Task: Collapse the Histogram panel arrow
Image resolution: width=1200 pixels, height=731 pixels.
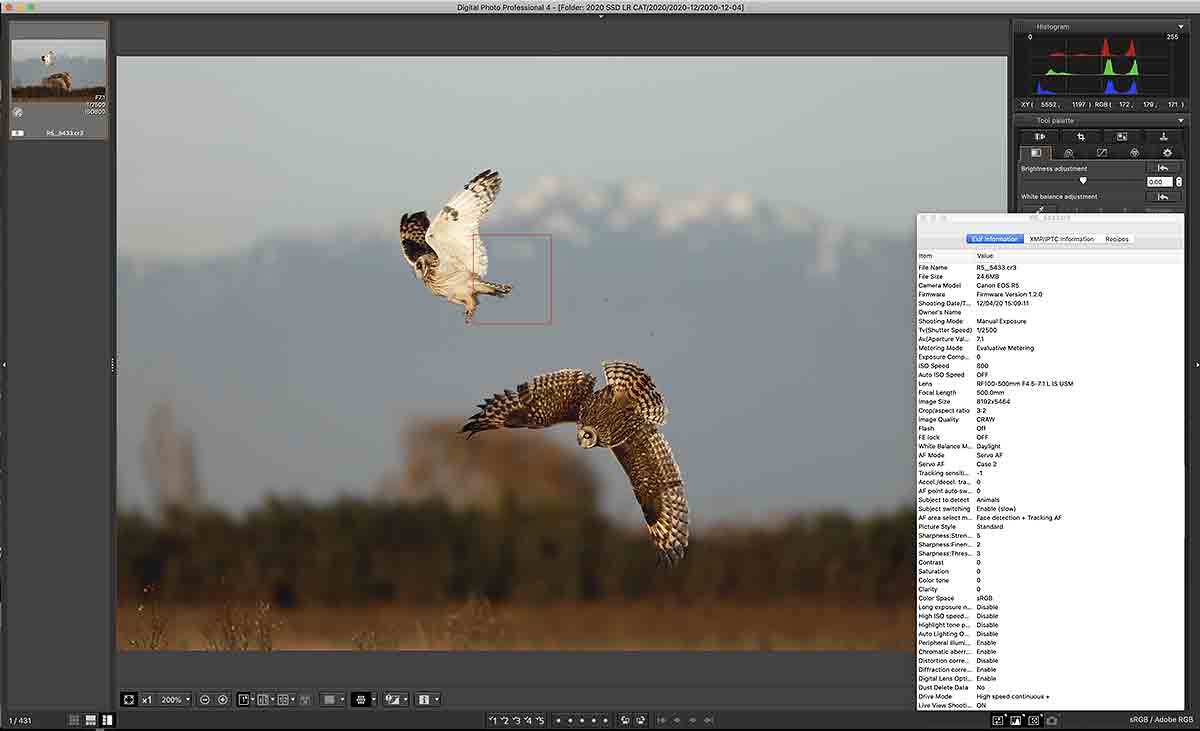Action: point(1182,27)
